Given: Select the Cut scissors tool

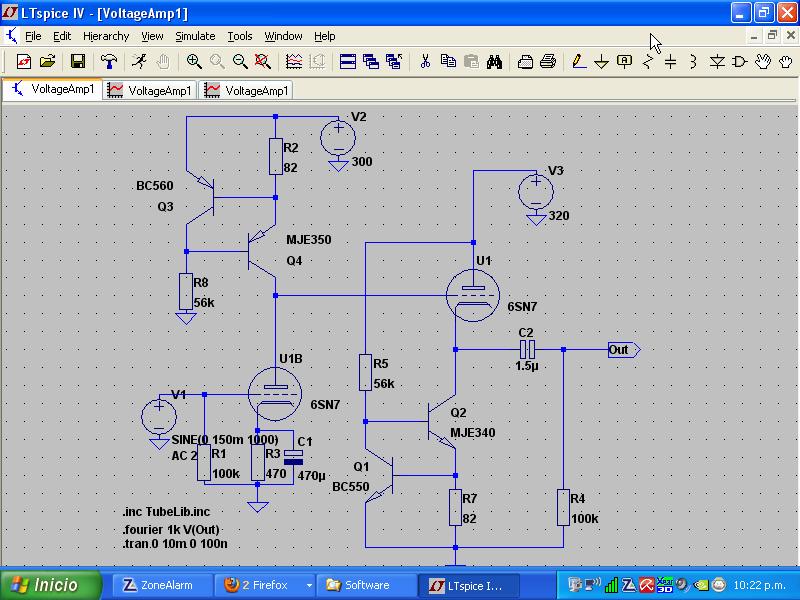Looking at the screenshot, I should [x=425, y=62].
